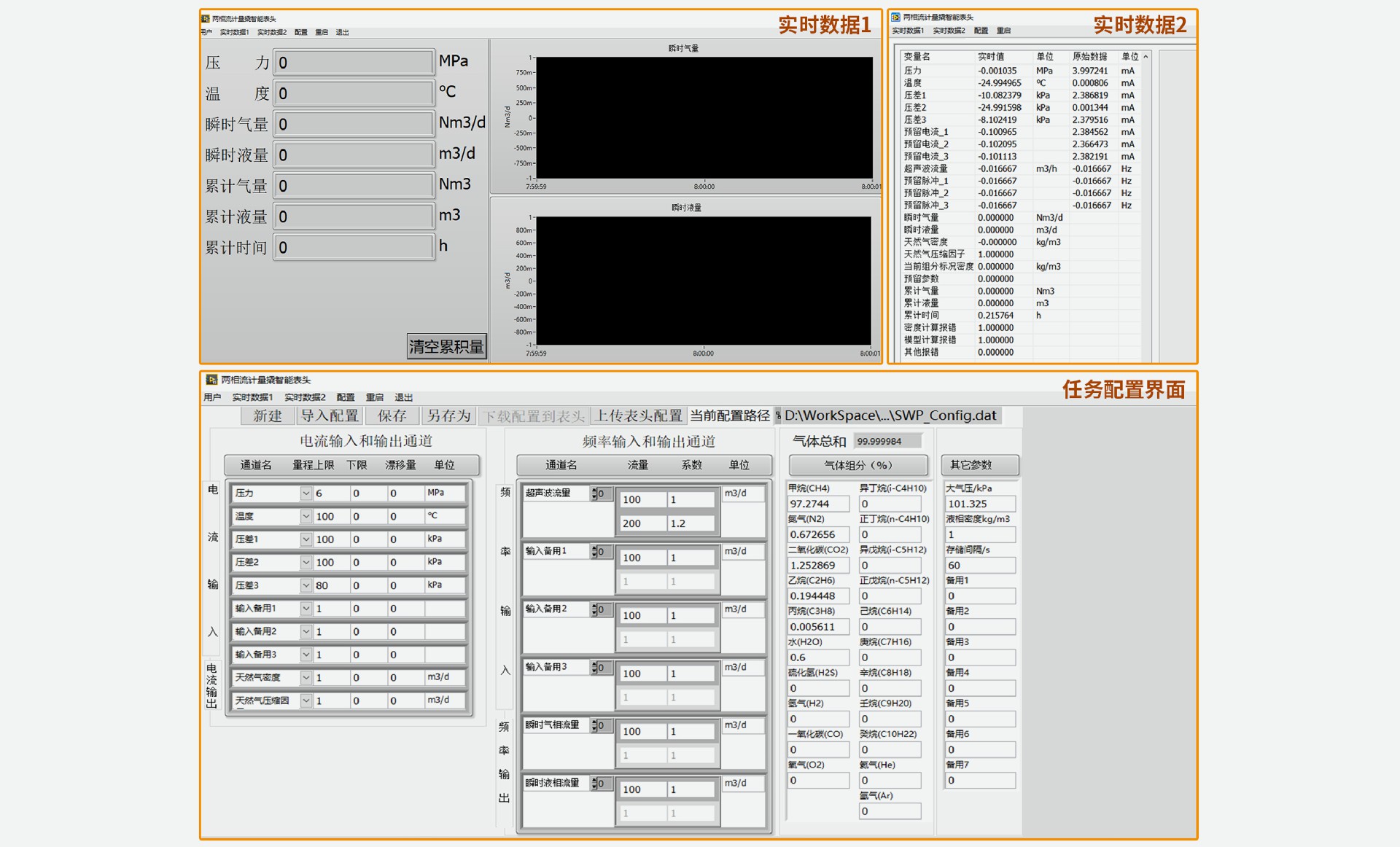1400x847 pixels.
Task: Expand the 天然气密度 output channel dropdown
Action: (x=306, y=678)
